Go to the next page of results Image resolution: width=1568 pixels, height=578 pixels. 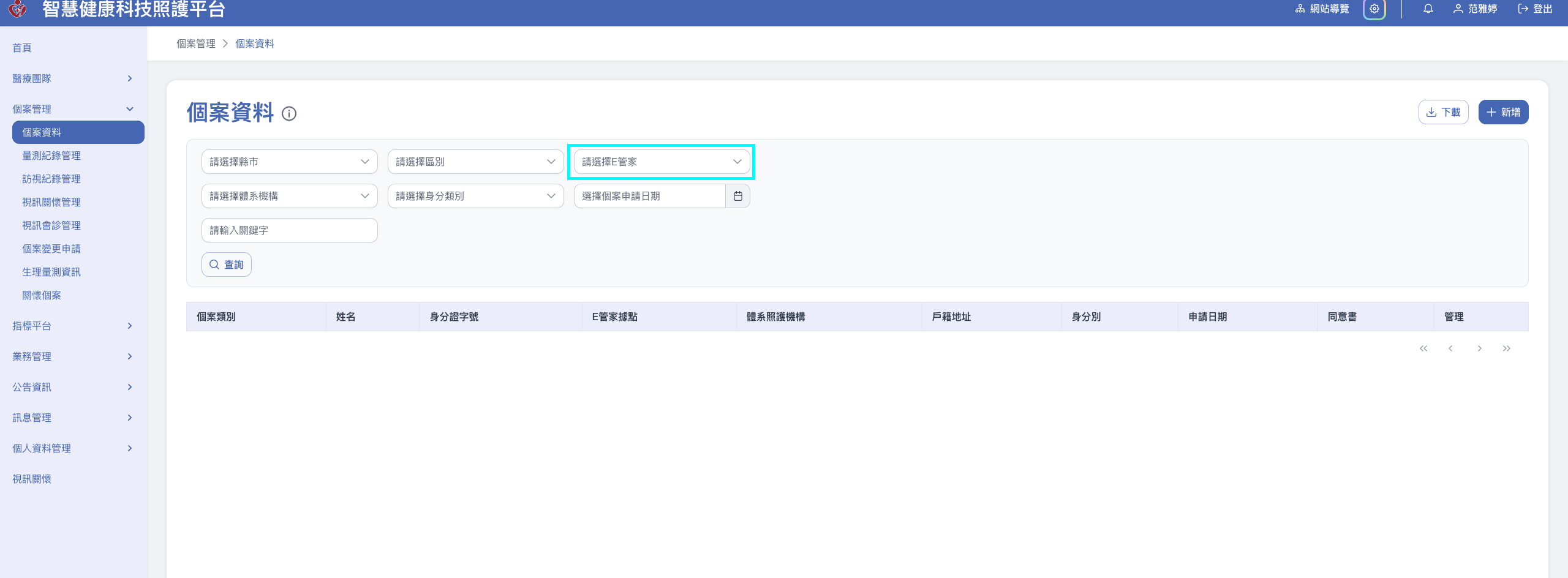pos(1479,348)
